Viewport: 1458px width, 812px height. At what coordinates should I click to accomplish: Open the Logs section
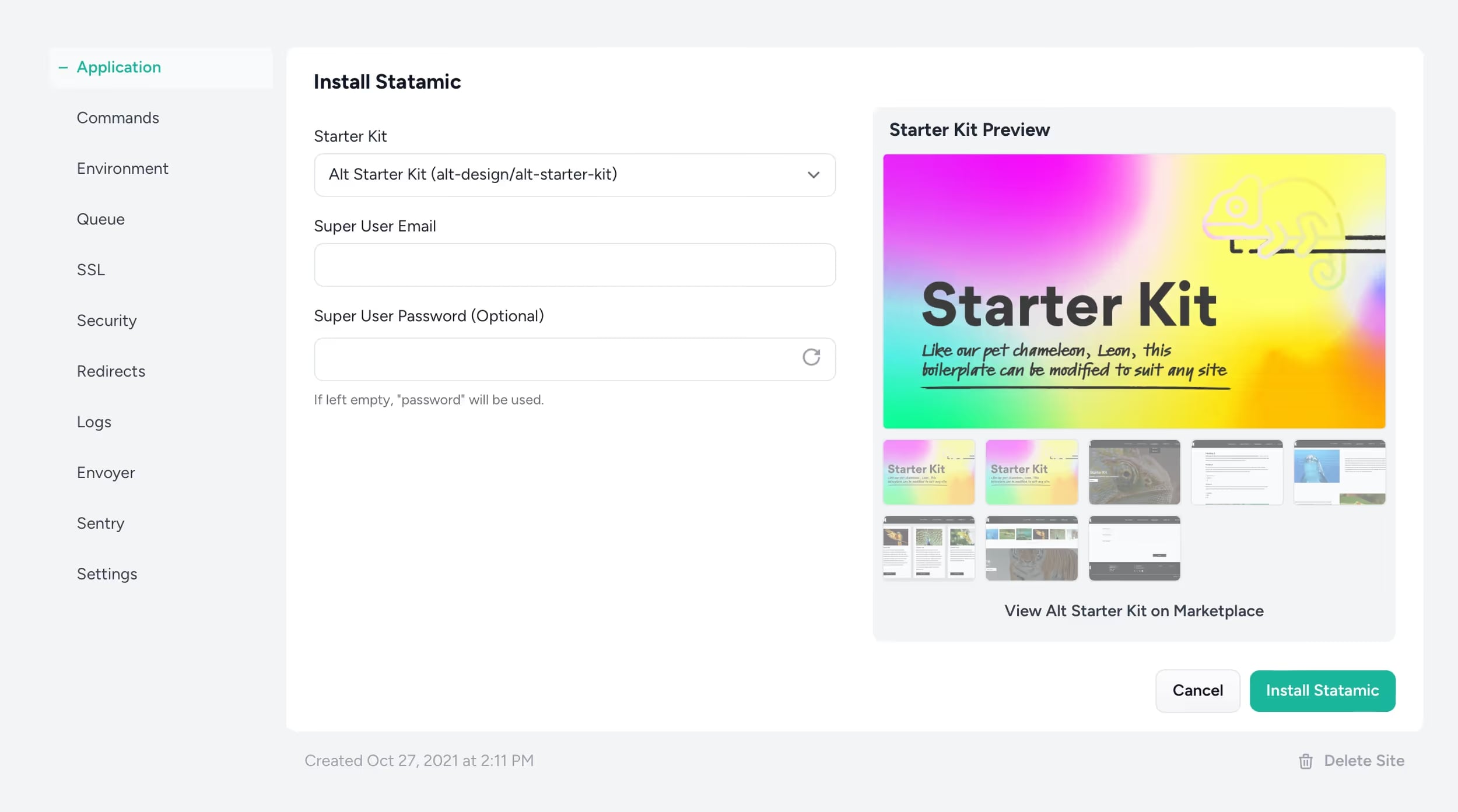94,422
